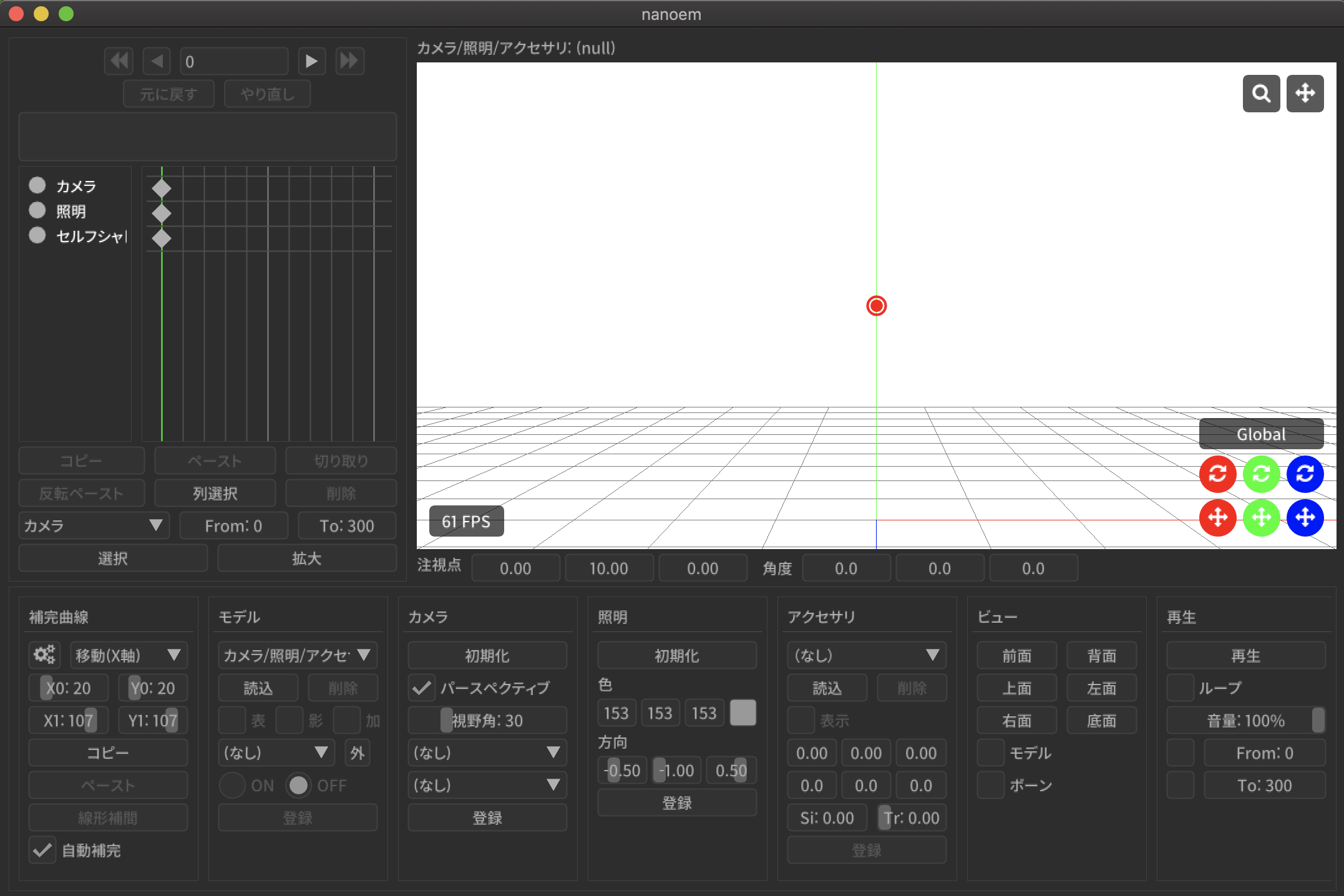Select the カメラ track radio in timeline
1344x896 pixels.
(x=37, y=185)
